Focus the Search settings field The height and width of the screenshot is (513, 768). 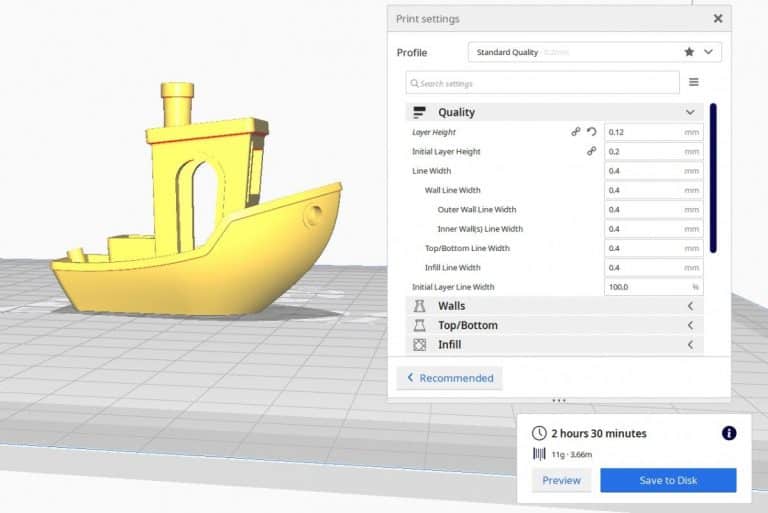542,83
